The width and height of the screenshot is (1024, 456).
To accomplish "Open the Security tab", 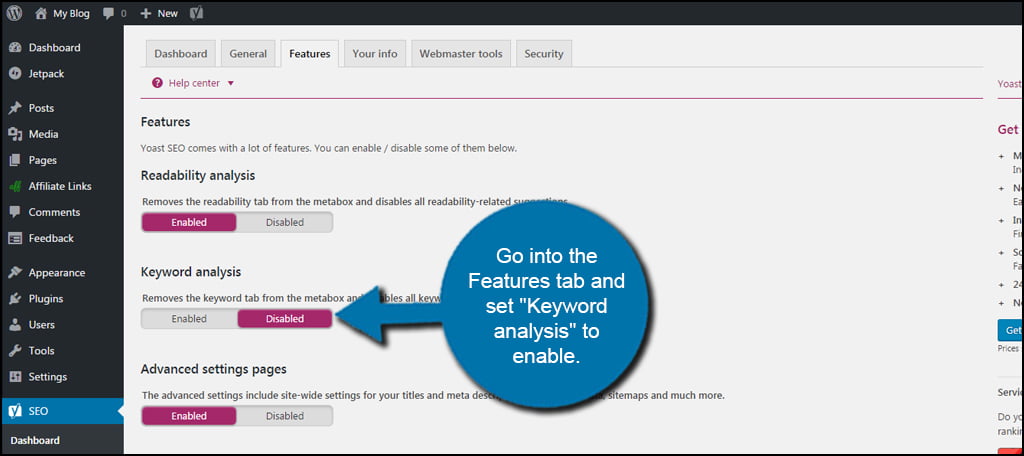I will 544,54.
